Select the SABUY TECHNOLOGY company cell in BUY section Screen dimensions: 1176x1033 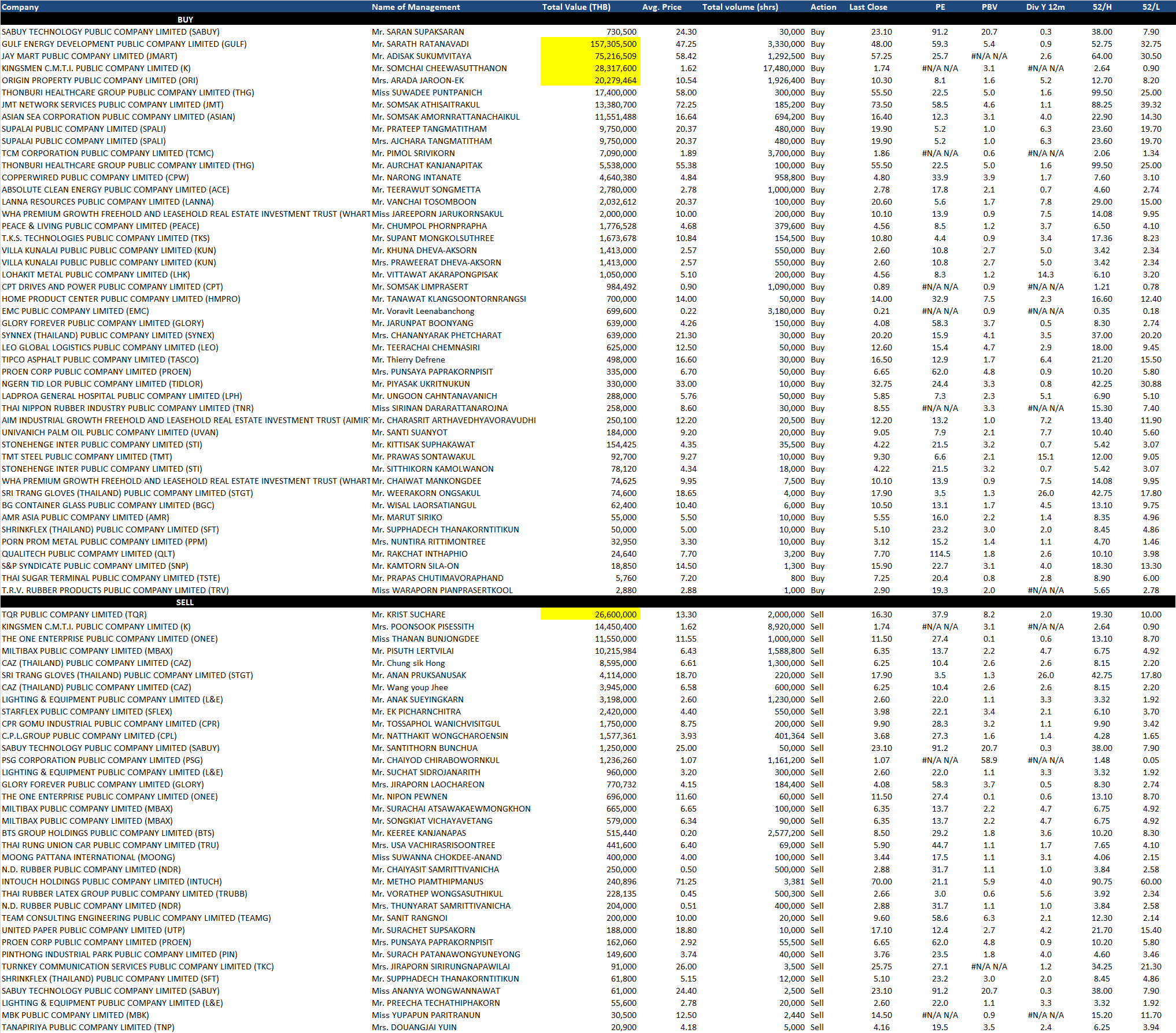[110, 32]
